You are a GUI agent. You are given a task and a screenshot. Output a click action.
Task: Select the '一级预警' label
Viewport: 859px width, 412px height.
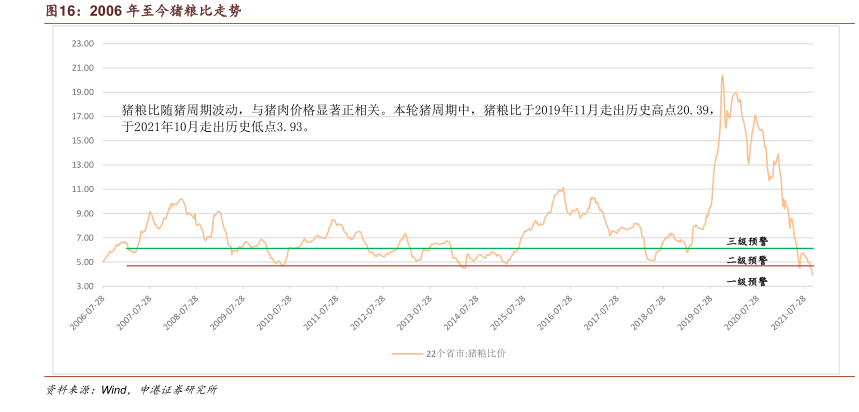tap(746, 282)
